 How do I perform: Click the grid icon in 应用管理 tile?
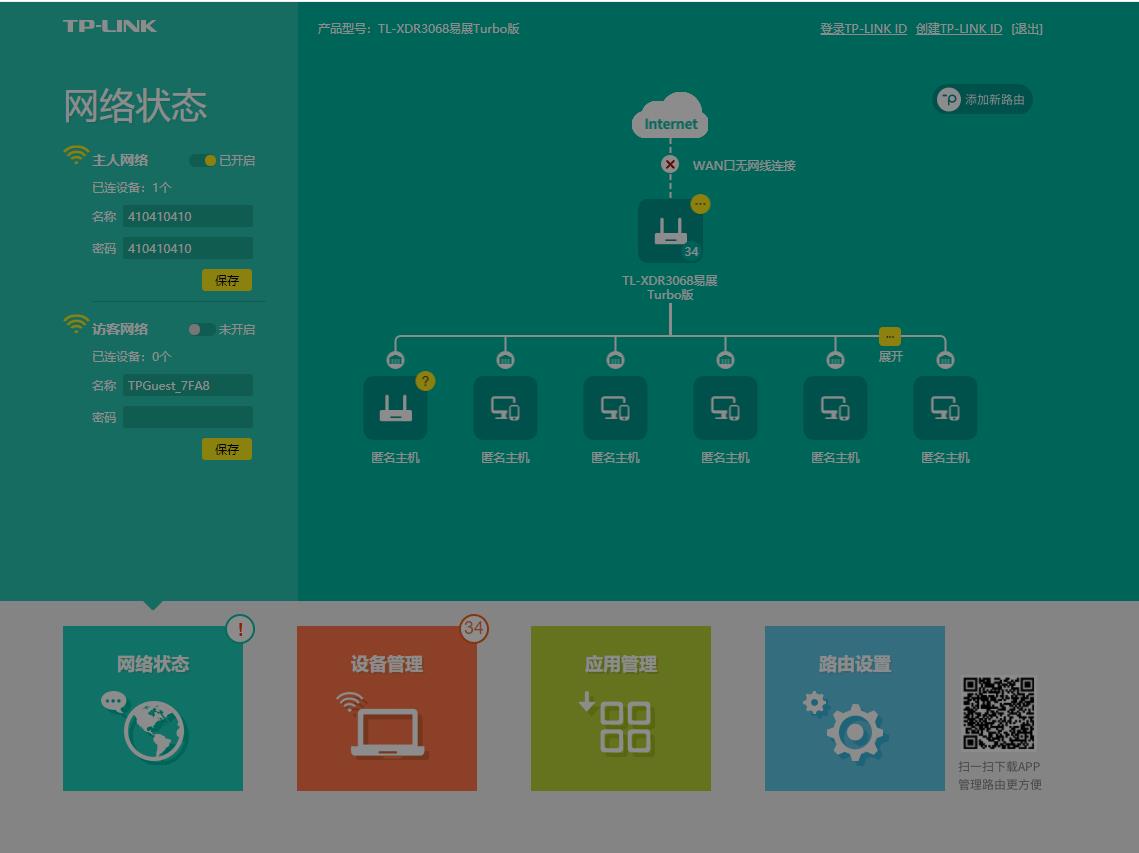[x=625, y=727]
